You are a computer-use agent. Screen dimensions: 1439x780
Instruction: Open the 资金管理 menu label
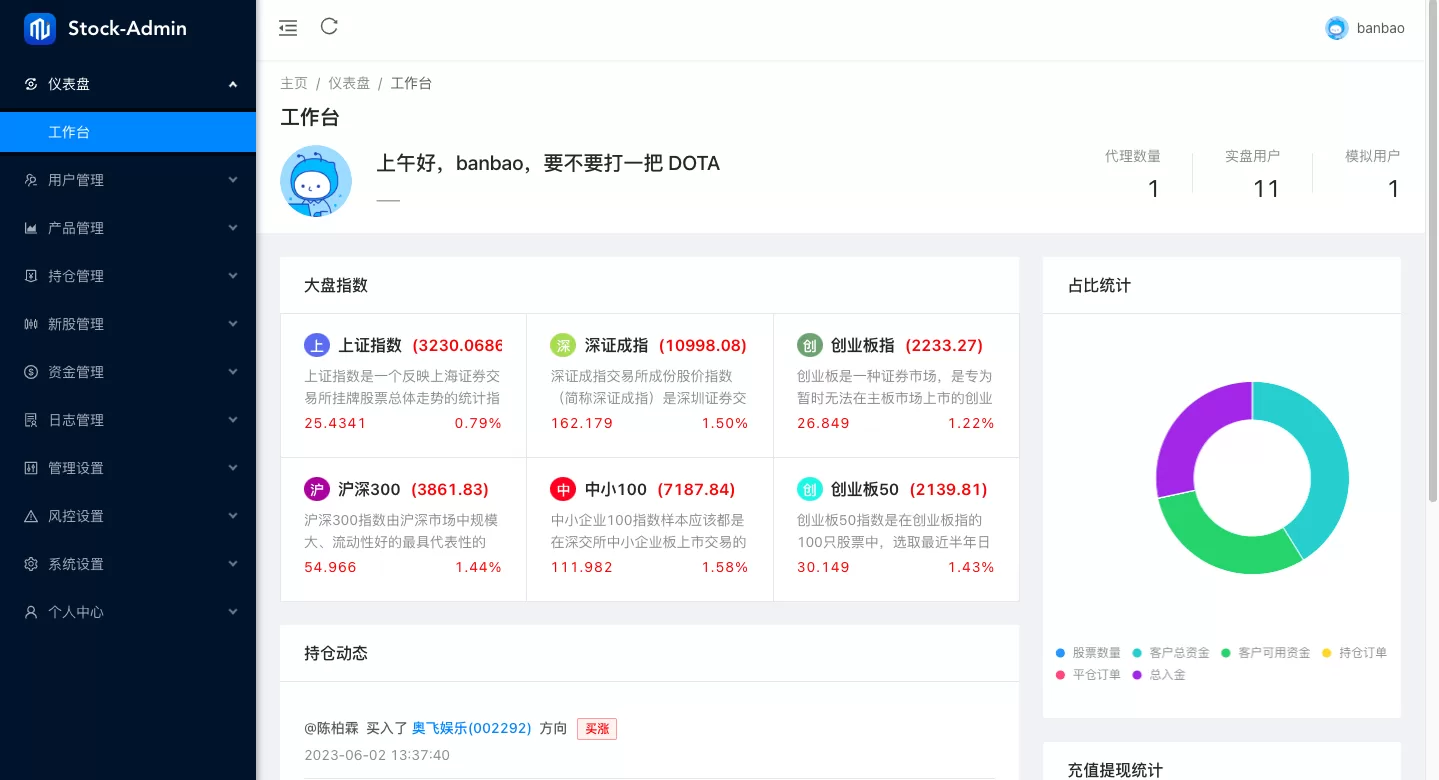(x=76, y=372)
